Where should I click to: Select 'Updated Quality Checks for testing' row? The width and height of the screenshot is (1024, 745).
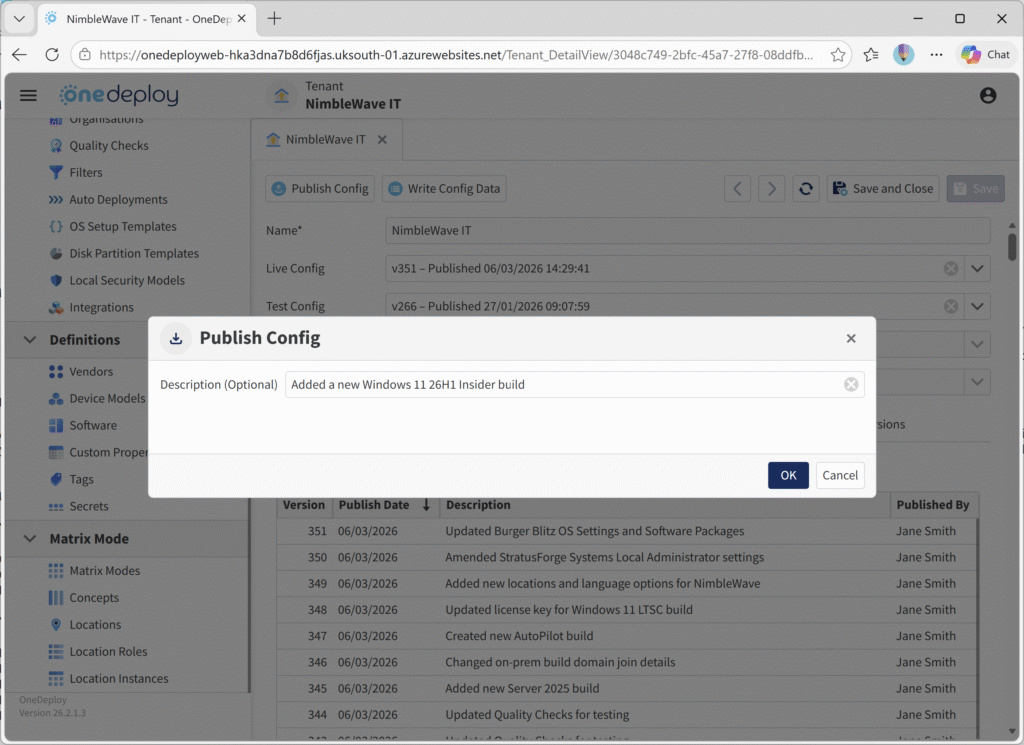[627, 714]
